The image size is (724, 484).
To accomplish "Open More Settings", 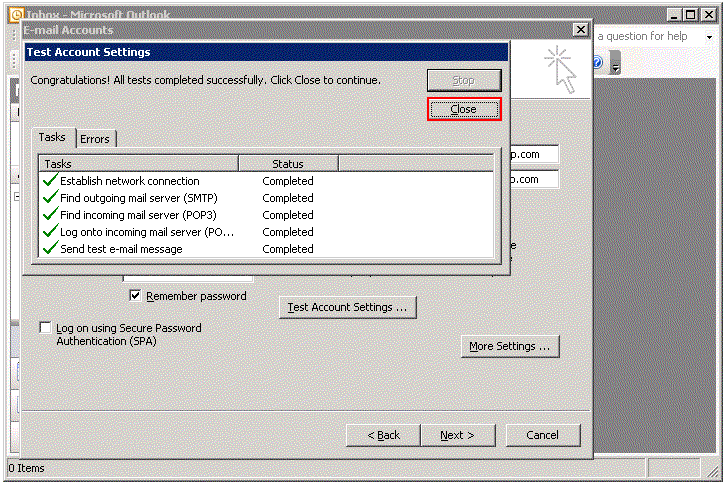I will [510, 346].
